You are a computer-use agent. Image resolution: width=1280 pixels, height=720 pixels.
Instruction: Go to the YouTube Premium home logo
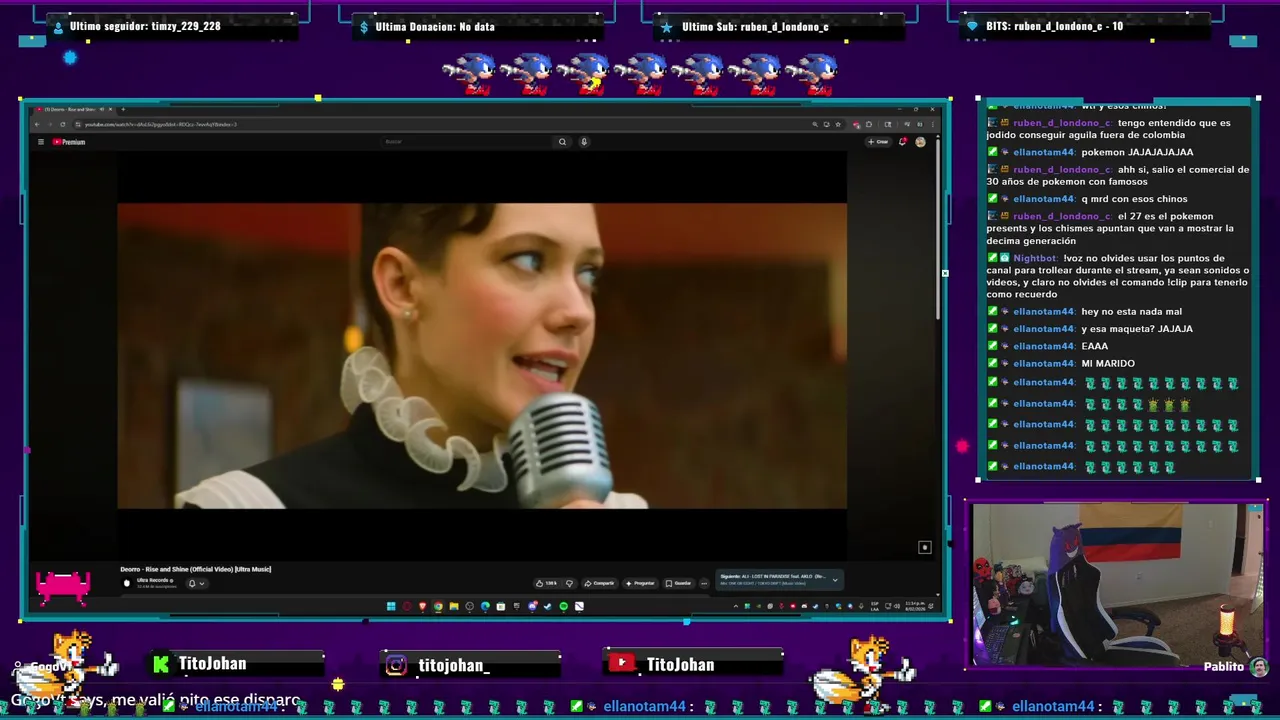coord(69,142)
